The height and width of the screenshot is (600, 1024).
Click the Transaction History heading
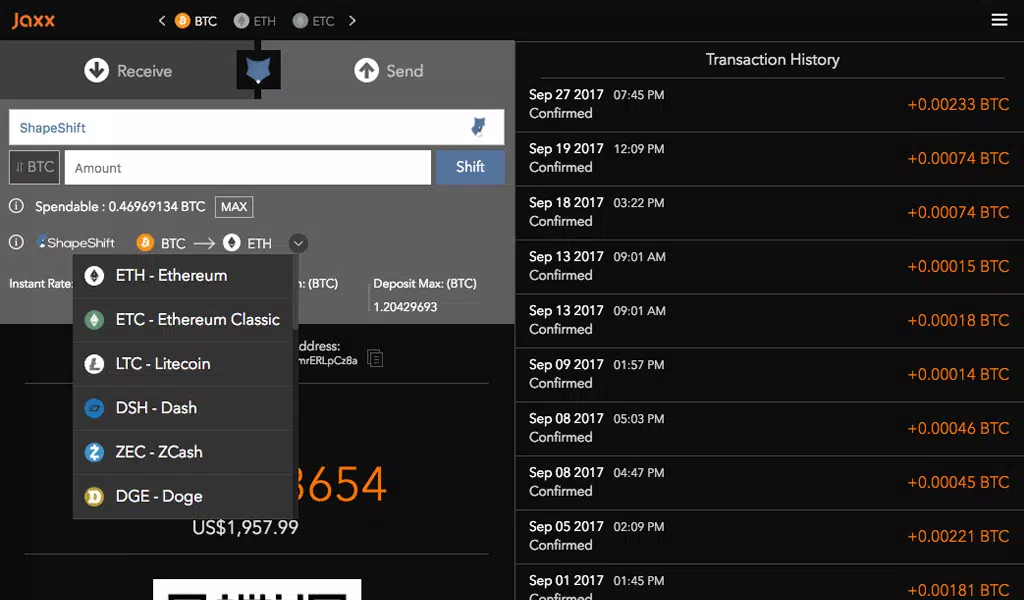point(773,59)
